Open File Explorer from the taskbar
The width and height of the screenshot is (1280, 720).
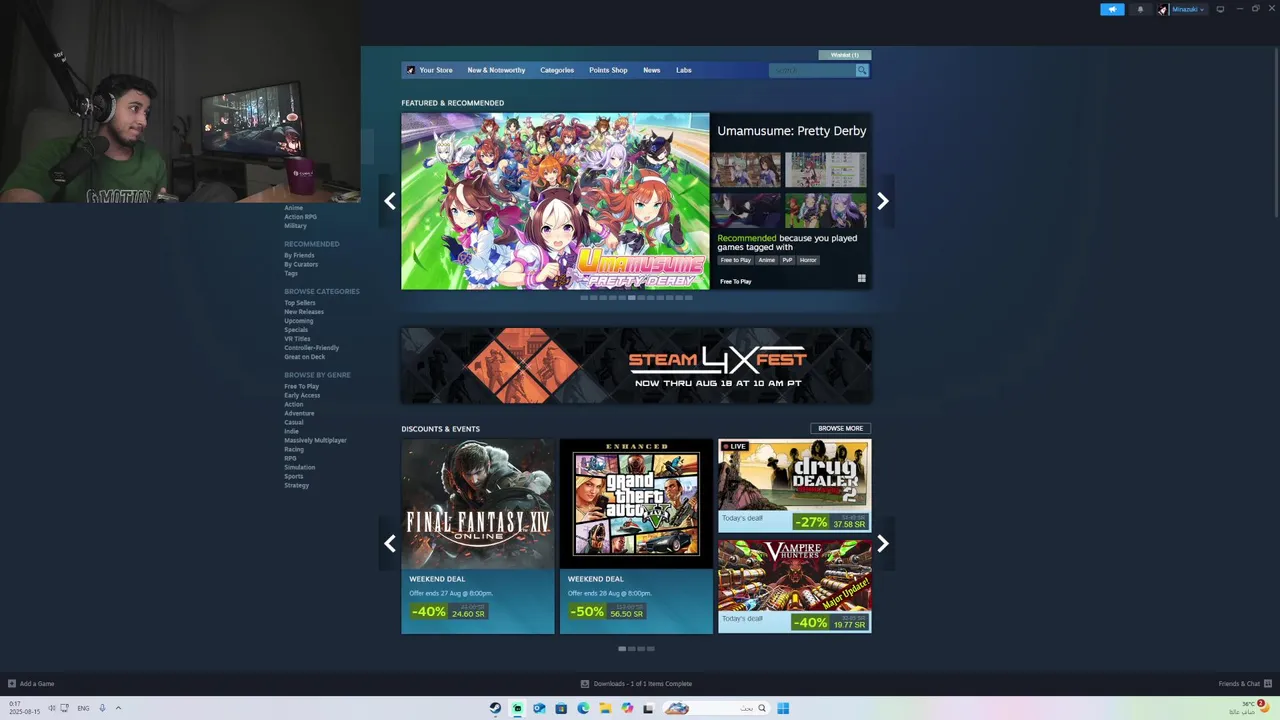[605, 708]
